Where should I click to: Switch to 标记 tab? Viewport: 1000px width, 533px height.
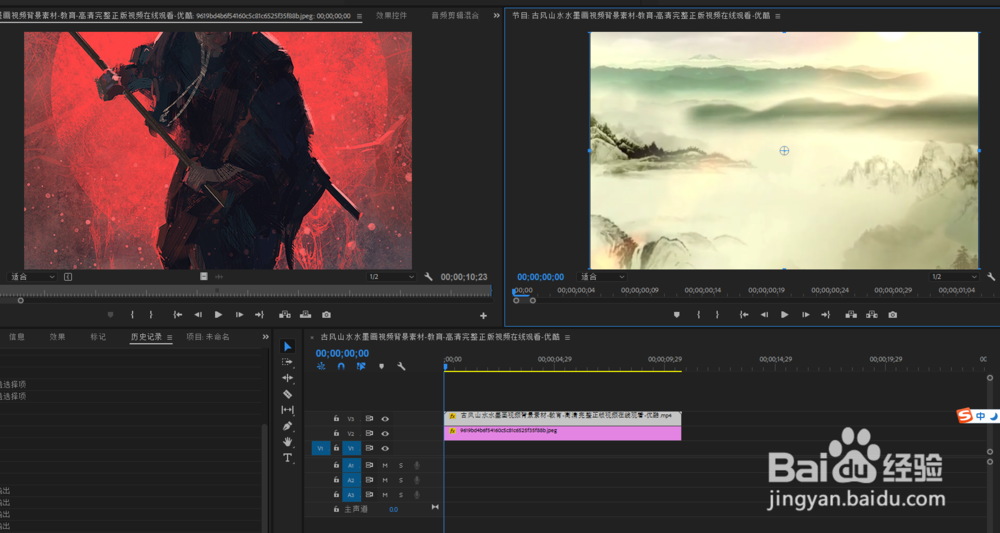pos(98,337)
